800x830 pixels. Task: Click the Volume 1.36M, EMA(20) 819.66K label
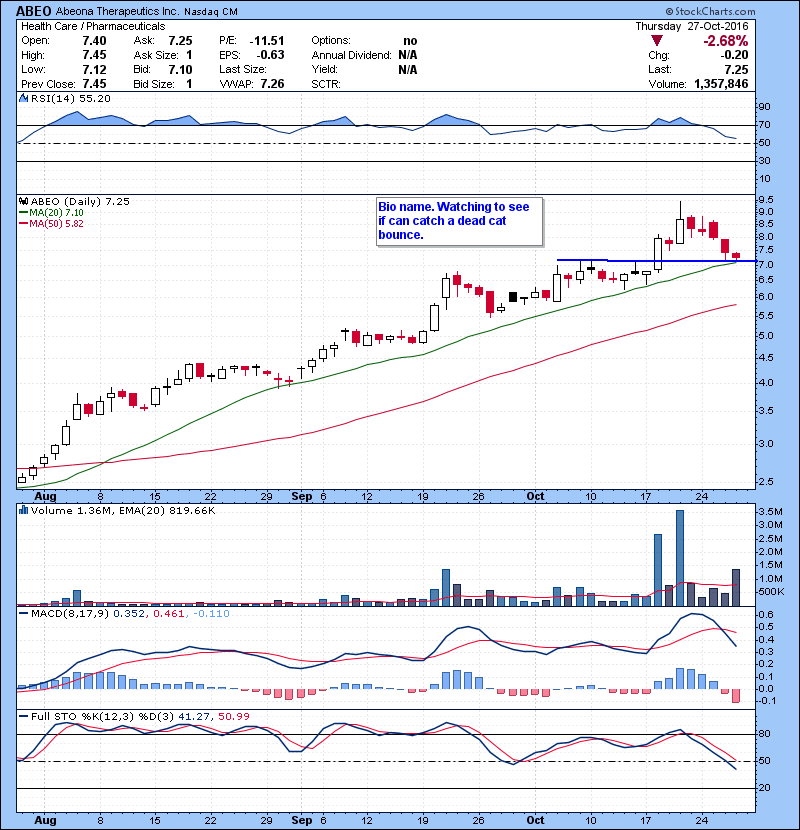point(123,510)
